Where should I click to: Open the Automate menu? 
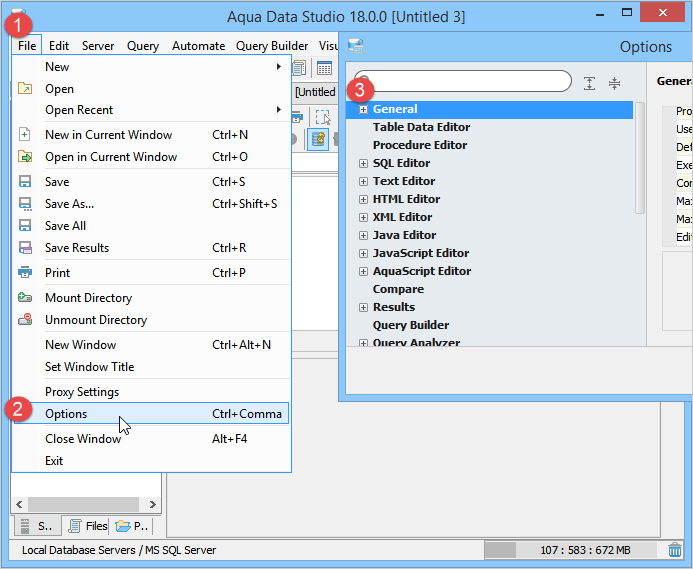pos(198,46)
